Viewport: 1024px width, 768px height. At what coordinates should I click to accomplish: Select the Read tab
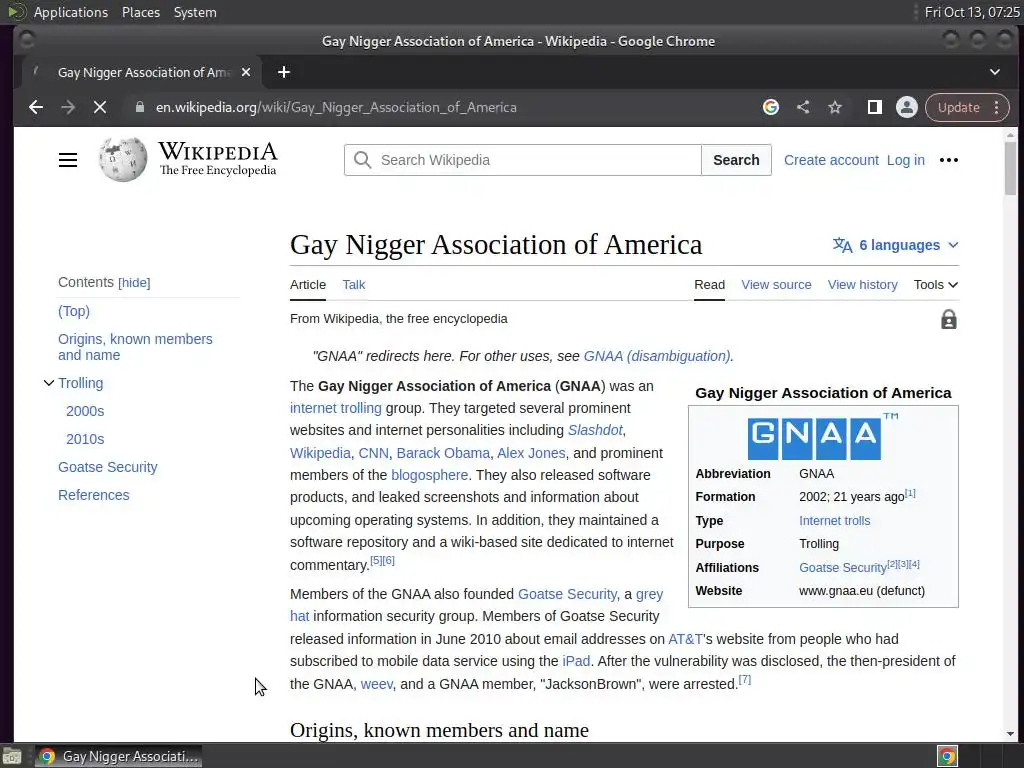tap(709, 285)
